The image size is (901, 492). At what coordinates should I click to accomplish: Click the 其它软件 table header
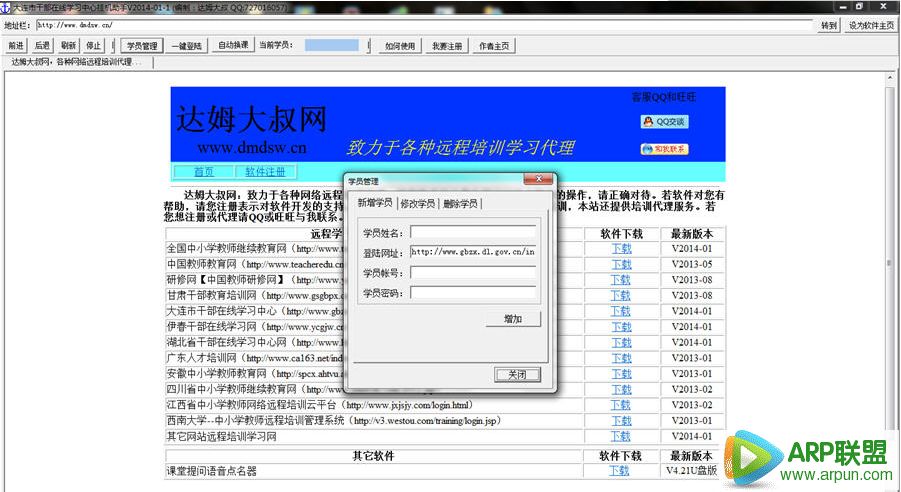point(374,456)
